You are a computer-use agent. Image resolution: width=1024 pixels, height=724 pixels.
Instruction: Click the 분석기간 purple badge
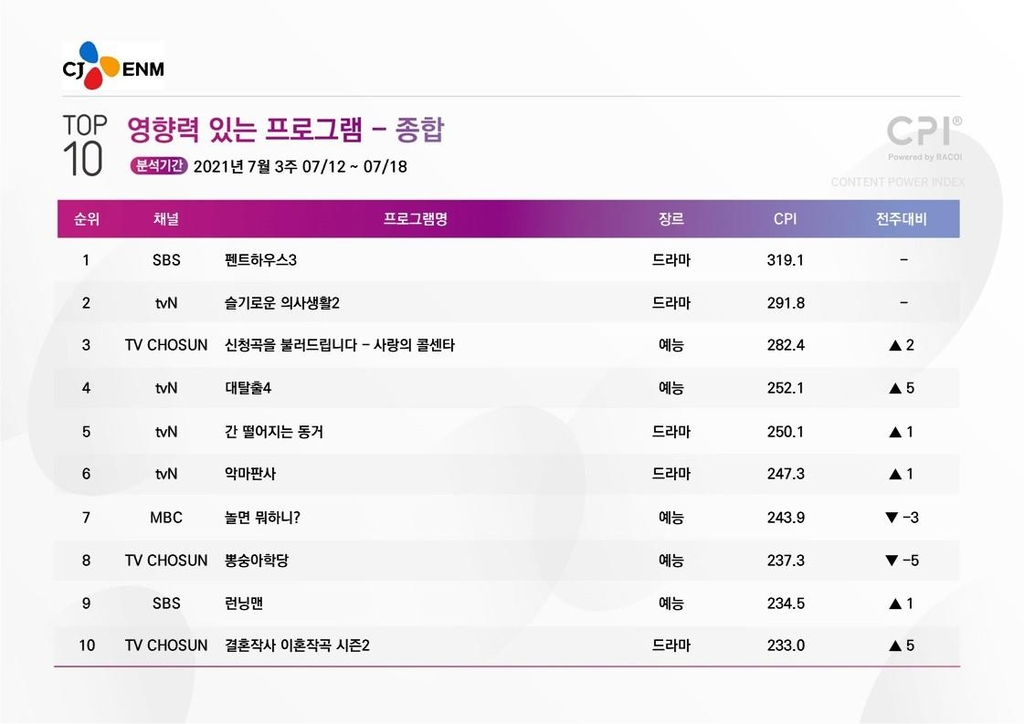click(158, 166)
